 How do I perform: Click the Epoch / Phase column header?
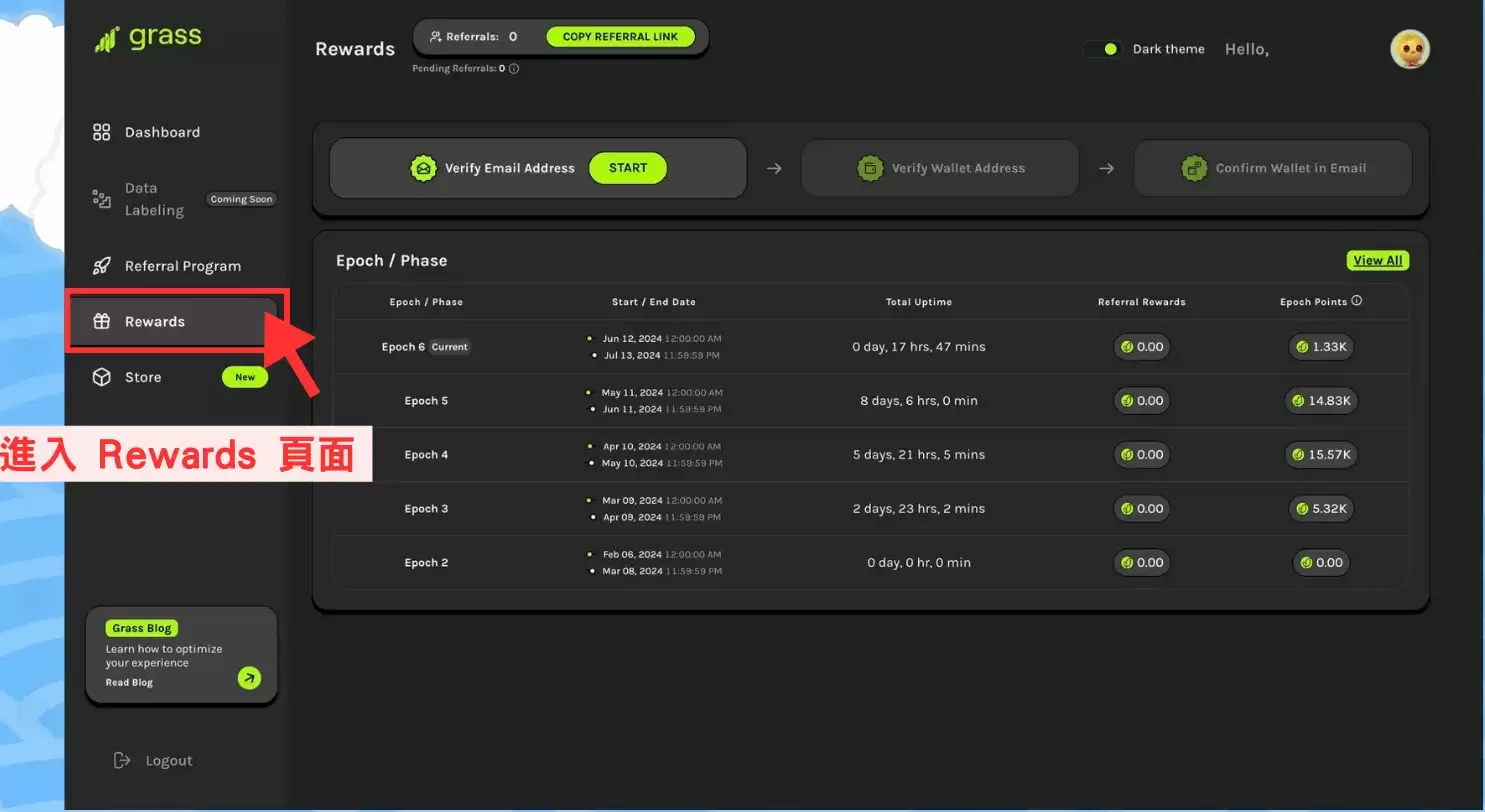(426, 302)
